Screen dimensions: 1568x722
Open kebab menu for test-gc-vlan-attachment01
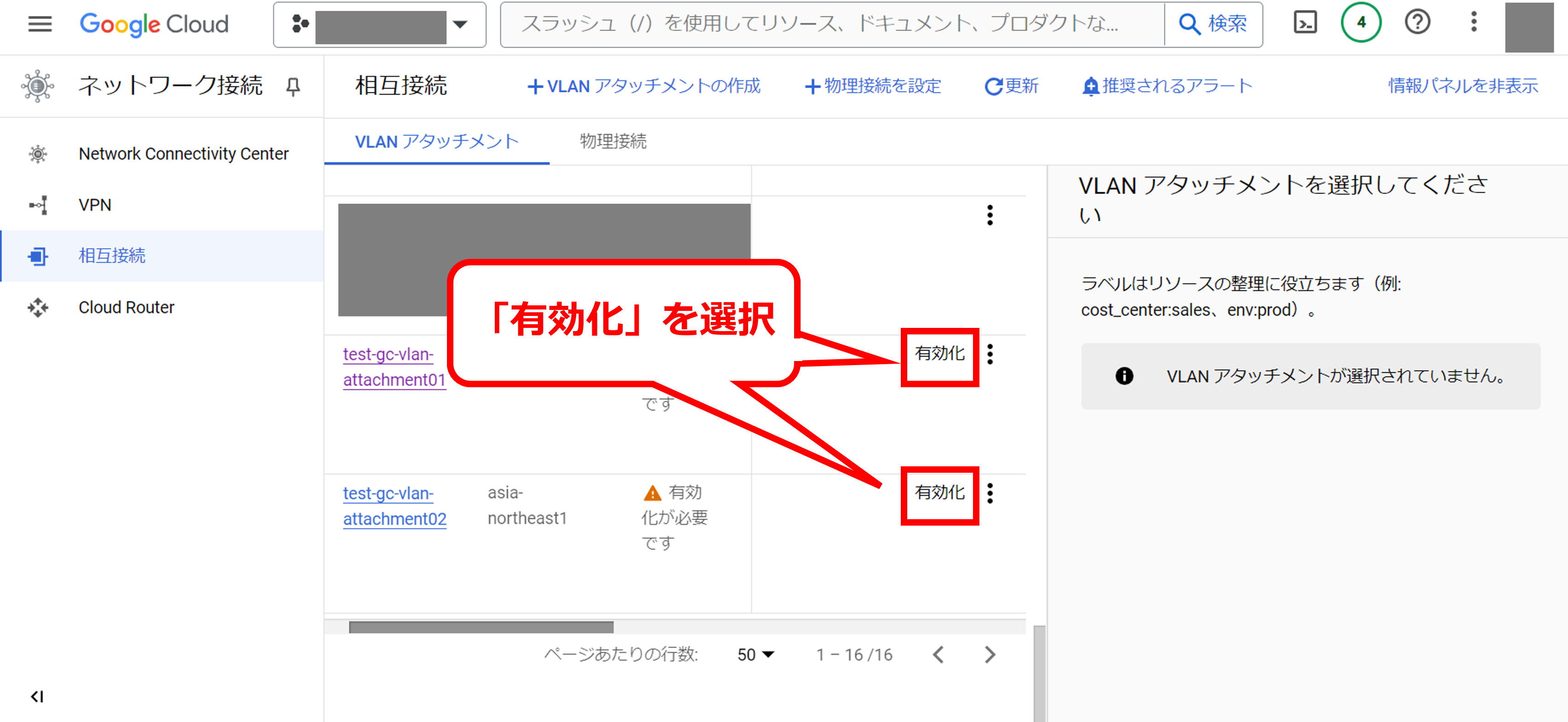pyautogui.click(x=990, y=354)
